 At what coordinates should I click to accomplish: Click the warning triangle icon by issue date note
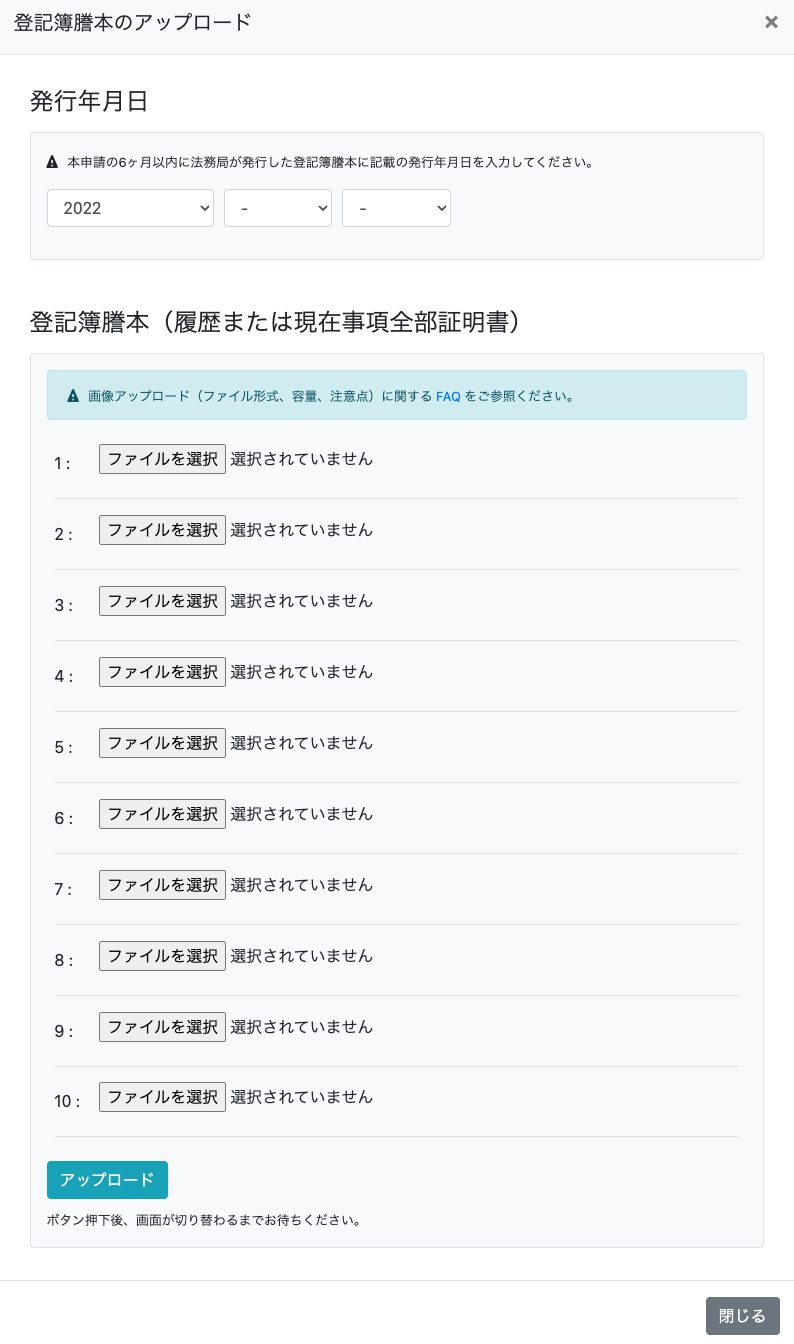coord(53,162)
